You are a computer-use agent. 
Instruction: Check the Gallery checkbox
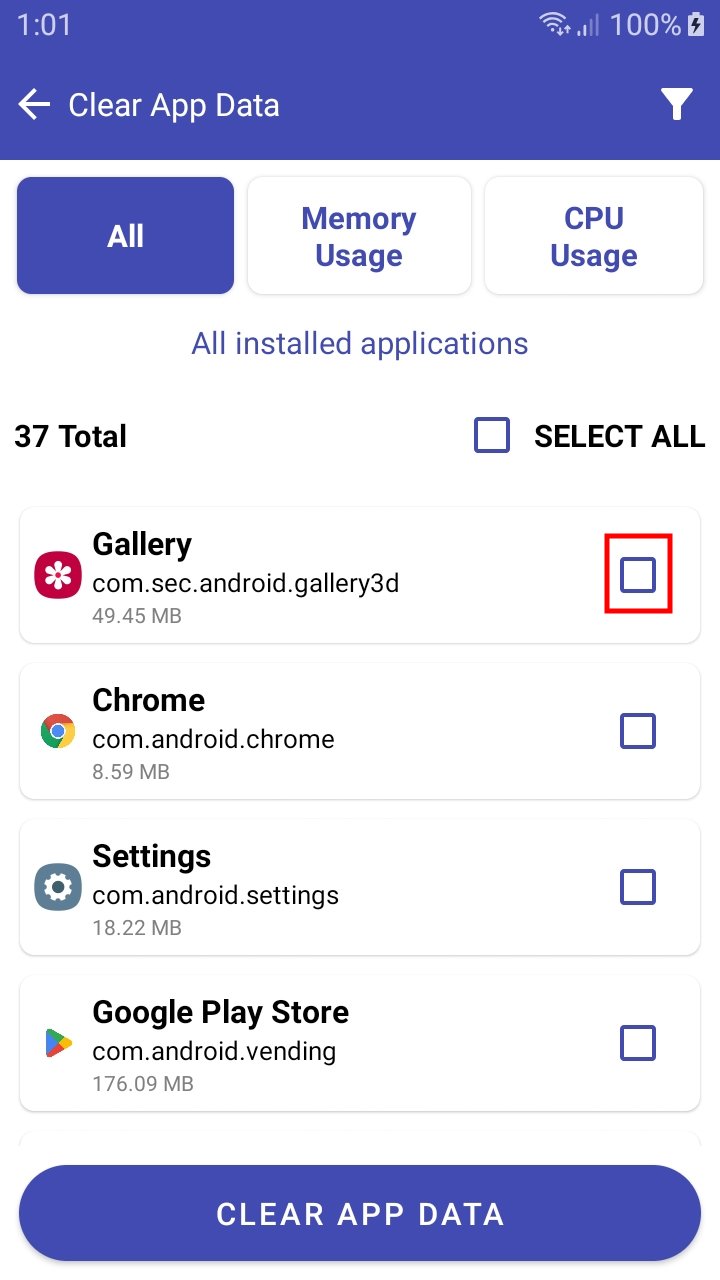click(x=638, y=574)
